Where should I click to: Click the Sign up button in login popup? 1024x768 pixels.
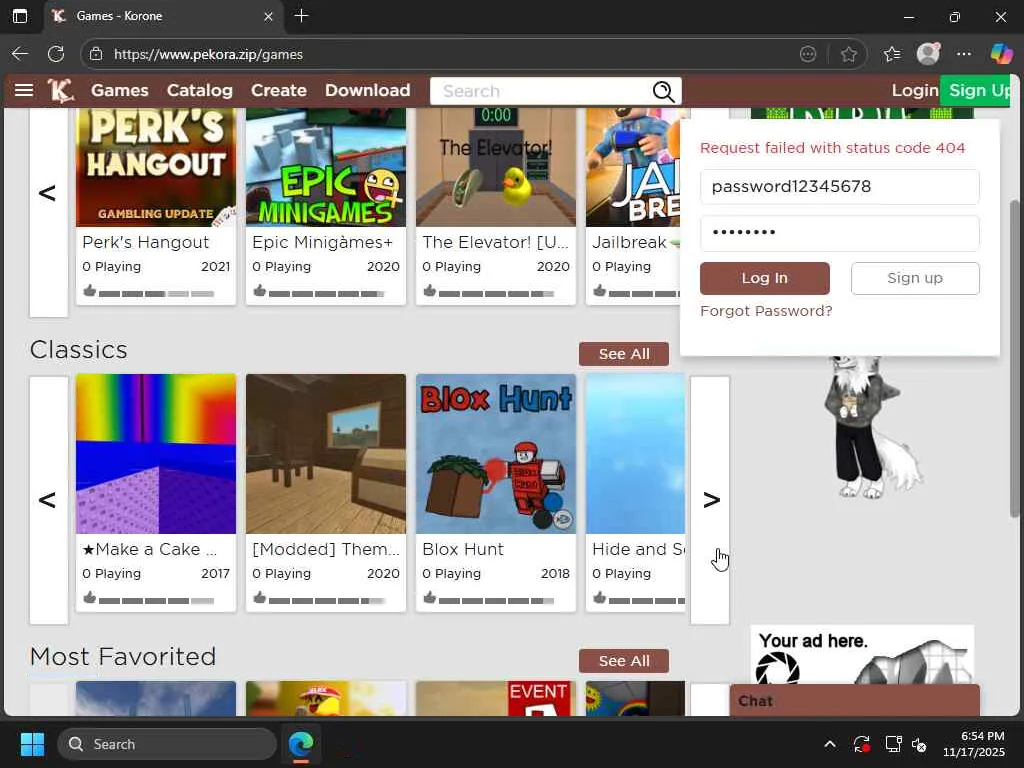point(915,278)
